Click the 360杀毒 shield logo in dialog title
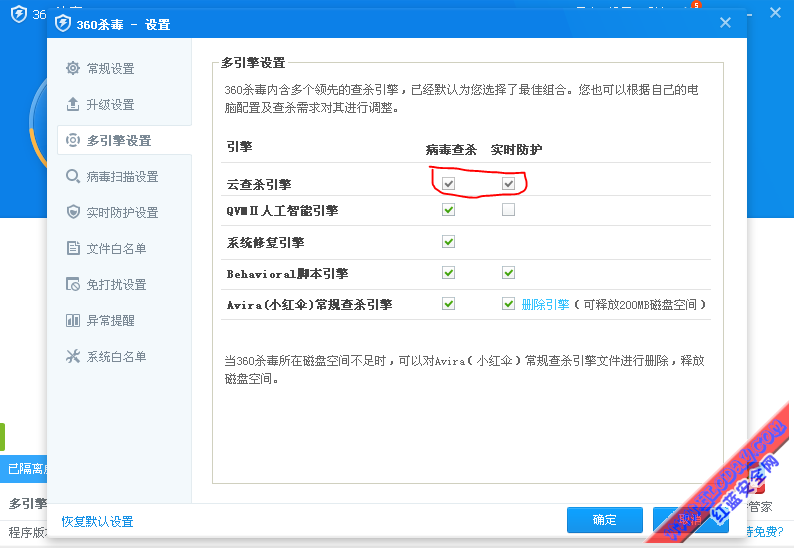794x548 pixels. pyautogui.click(x=63, y=23)
